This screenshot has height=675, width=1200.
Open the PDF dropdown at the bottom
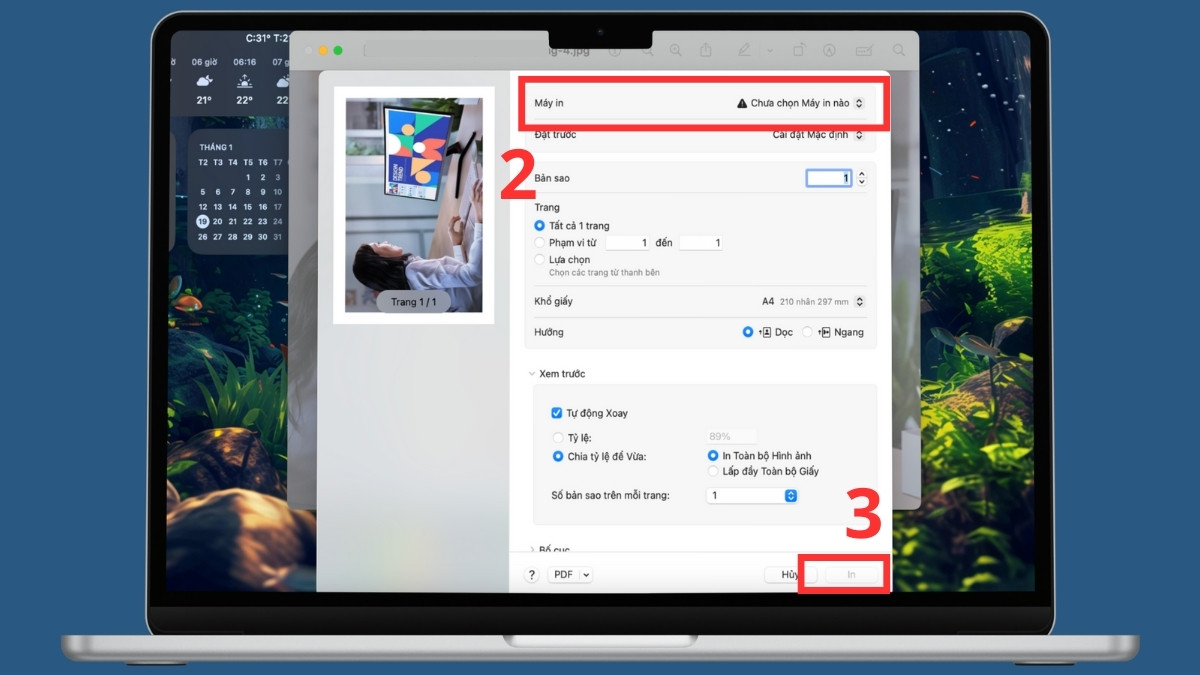click(x=570, y=574)
